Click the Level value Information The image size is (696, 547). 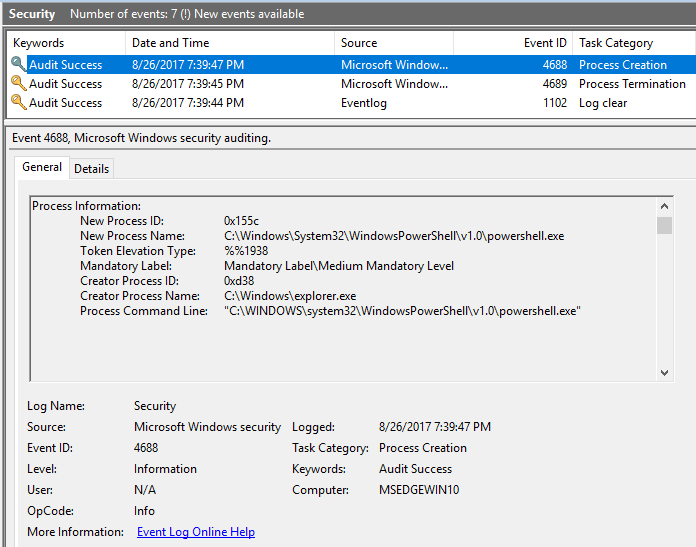coord(165,469)
